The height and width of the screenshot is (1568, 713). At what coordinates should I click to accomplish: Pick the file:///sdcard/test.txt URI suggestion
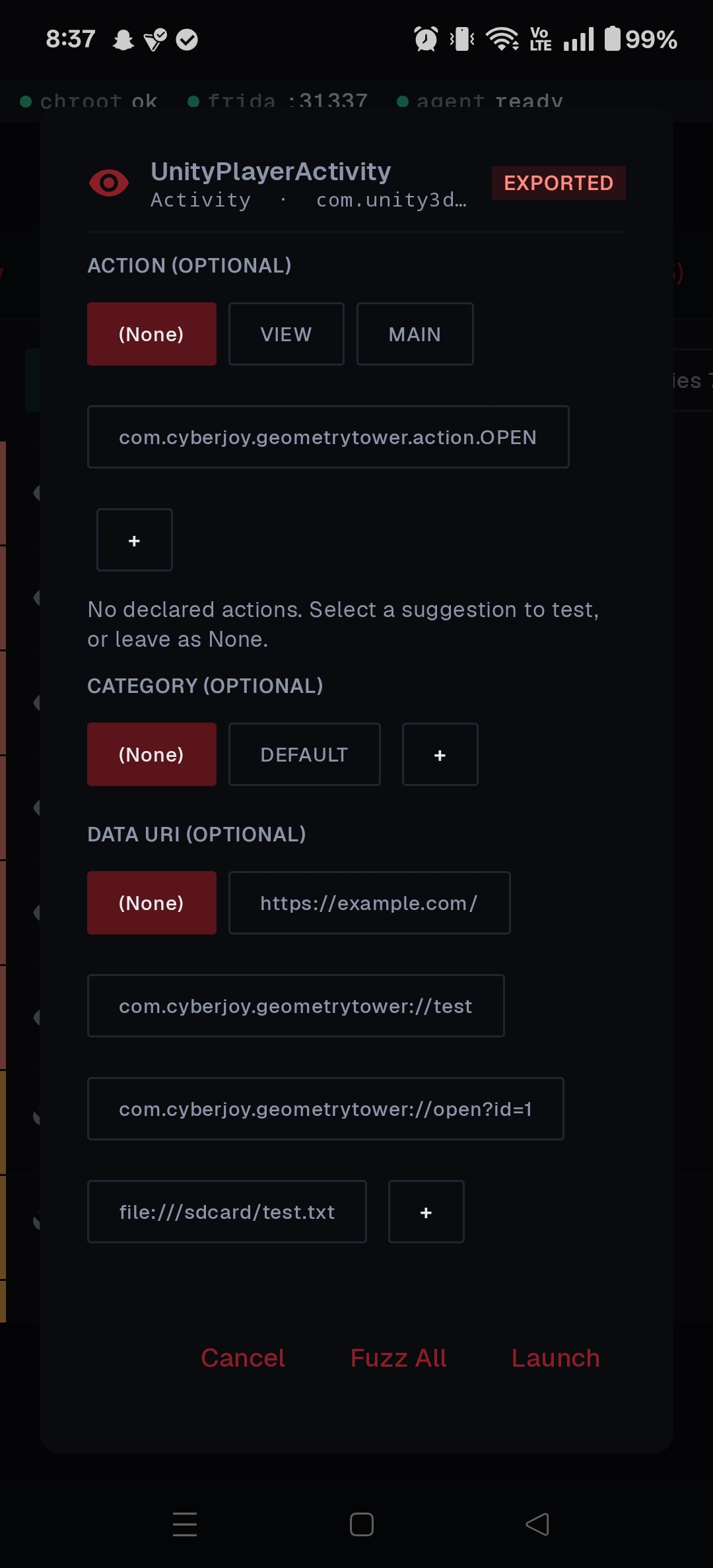226,1212
